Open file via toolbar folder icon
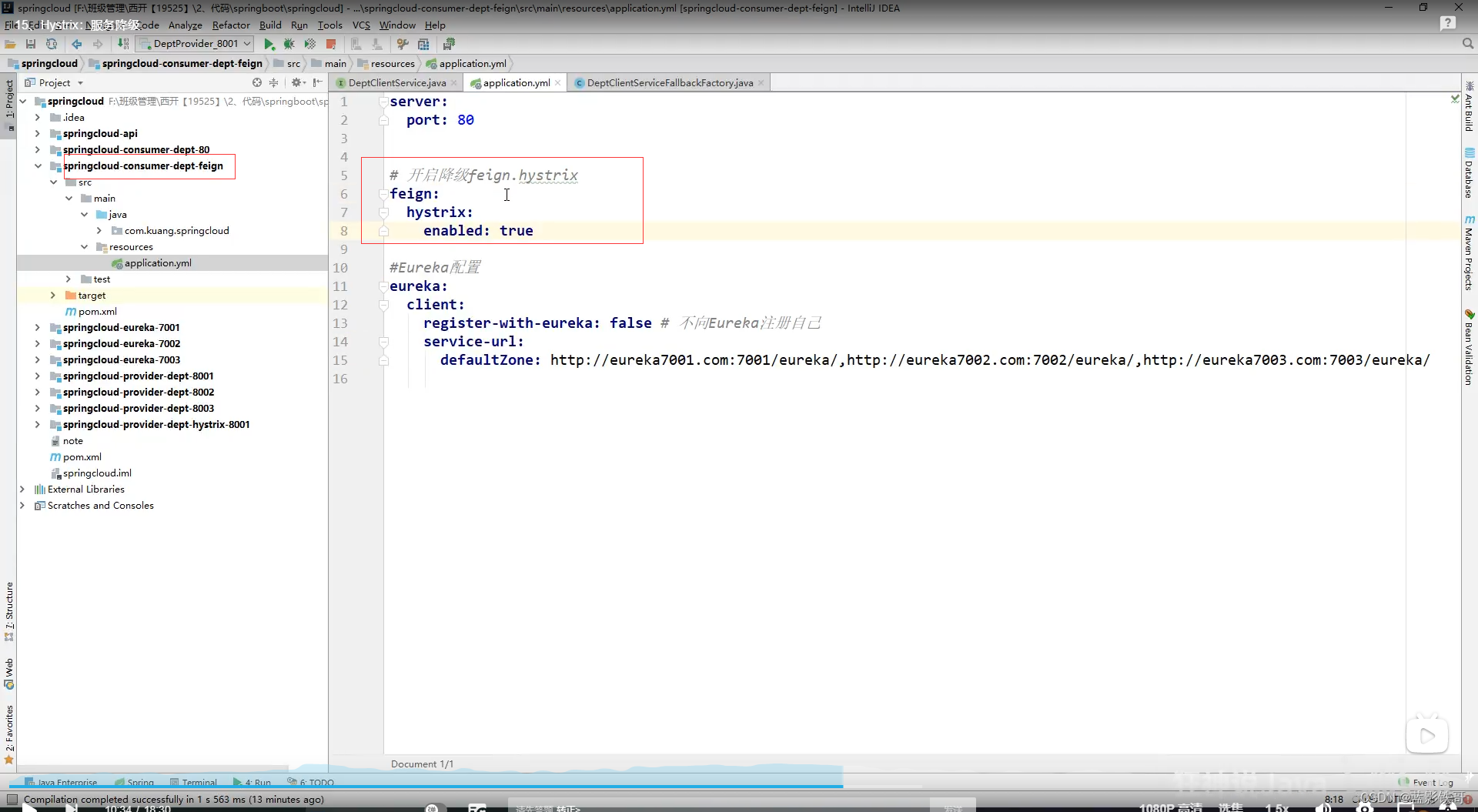Viewport: 1478px width, 812px height. pyautogui.click(x=11, y=44)
